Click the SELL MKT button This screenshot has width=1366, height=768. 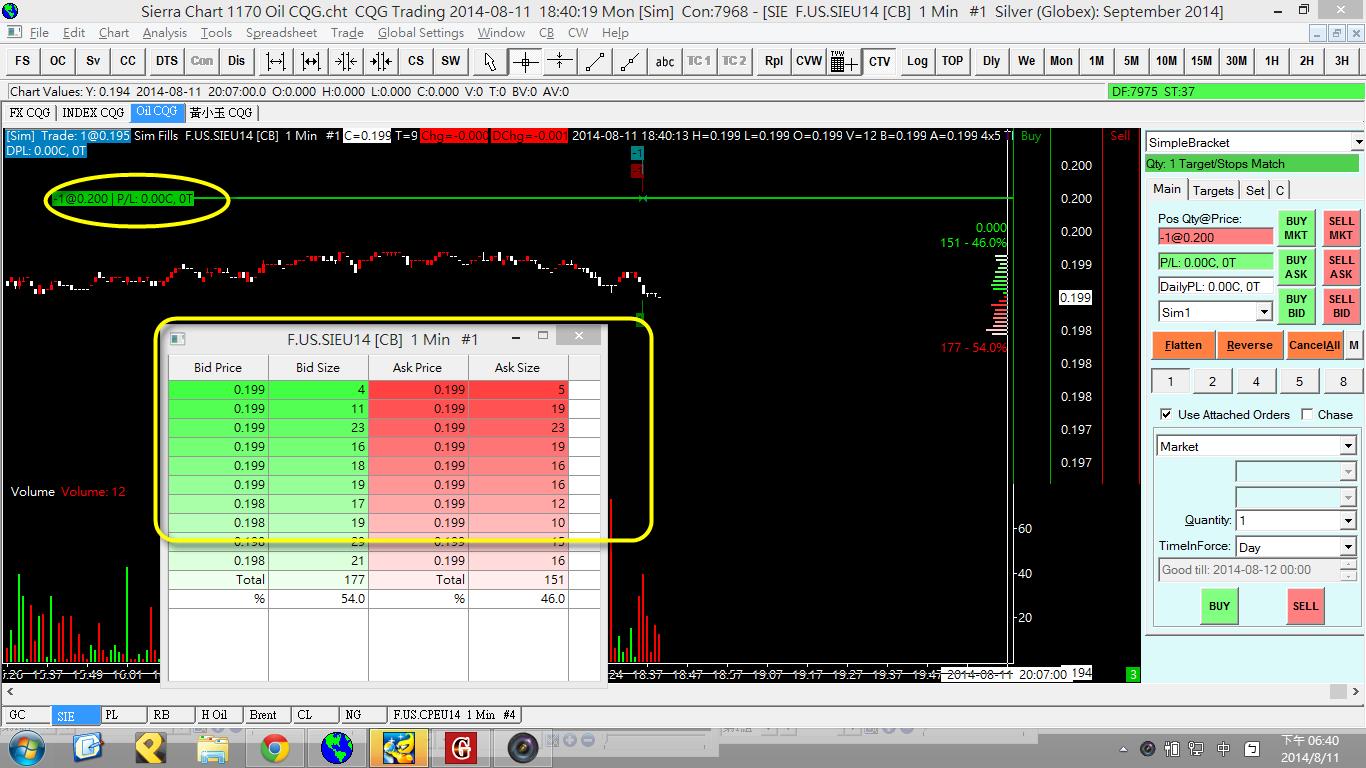coord(1341,228)
